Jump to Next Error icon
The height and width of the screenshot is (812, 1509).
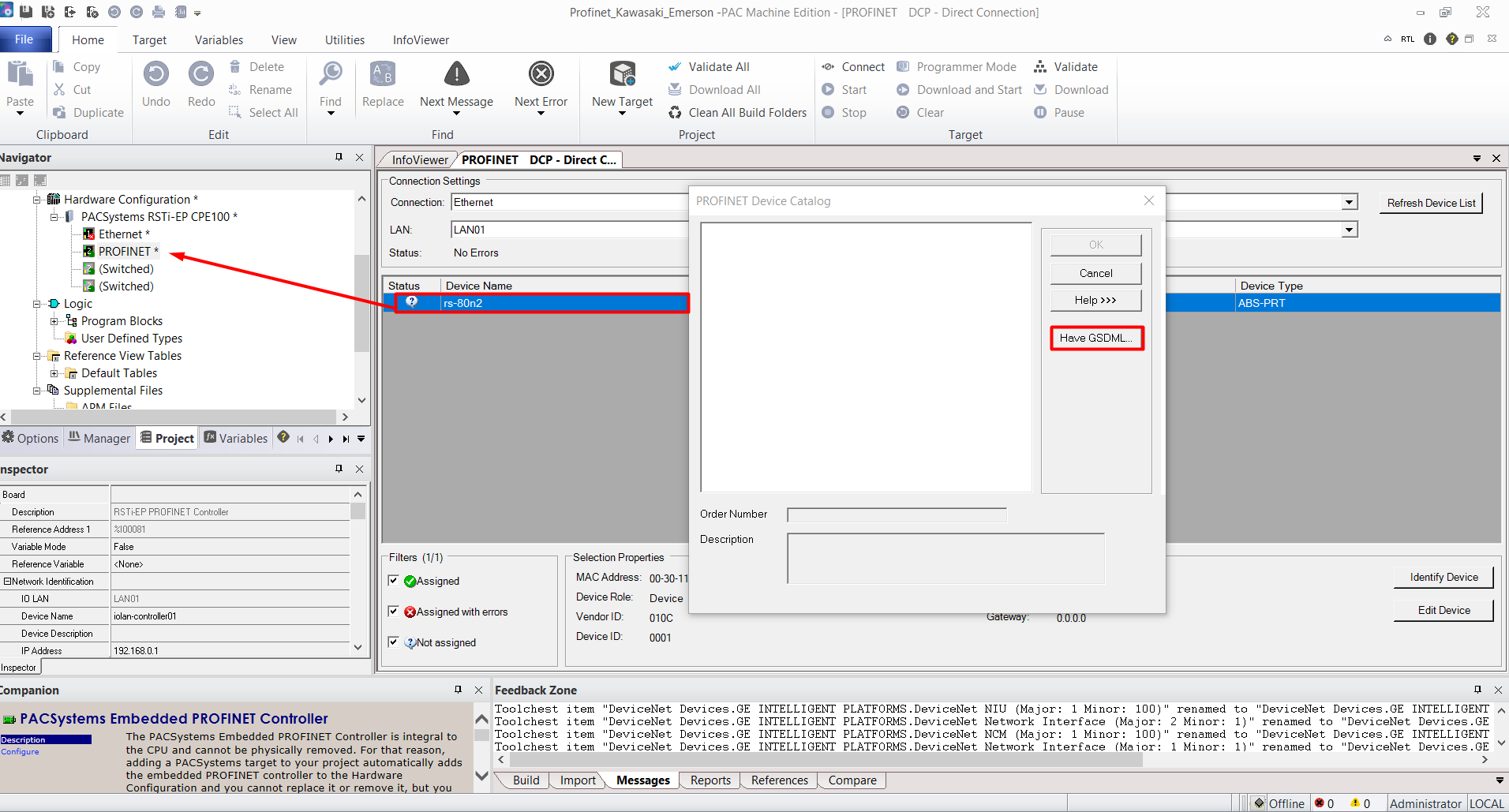coord(541,74)
